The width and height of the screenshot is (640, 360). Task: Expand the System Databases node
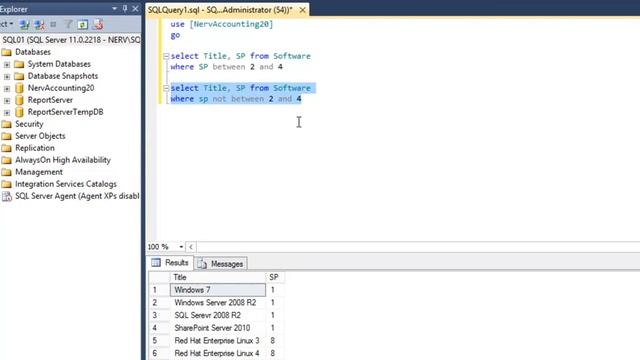point(7,64)
